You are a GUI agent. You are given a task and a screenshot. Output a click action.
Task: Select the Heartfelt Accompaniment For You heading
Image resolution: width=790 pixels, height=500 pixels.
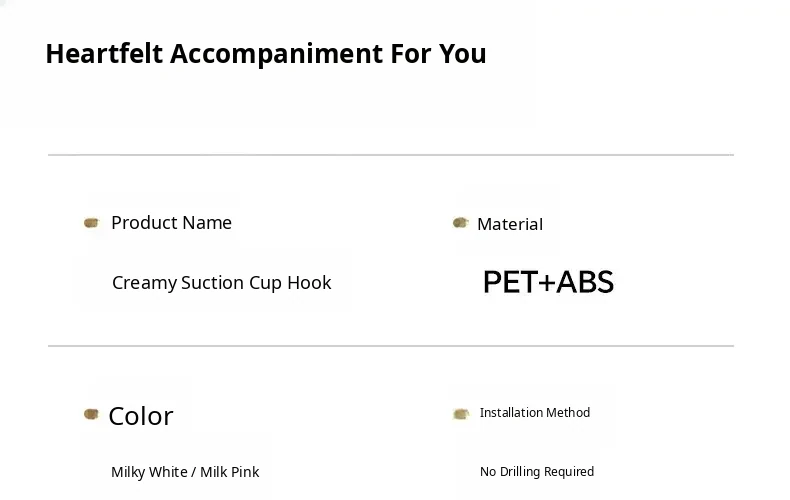coord(265,54)
